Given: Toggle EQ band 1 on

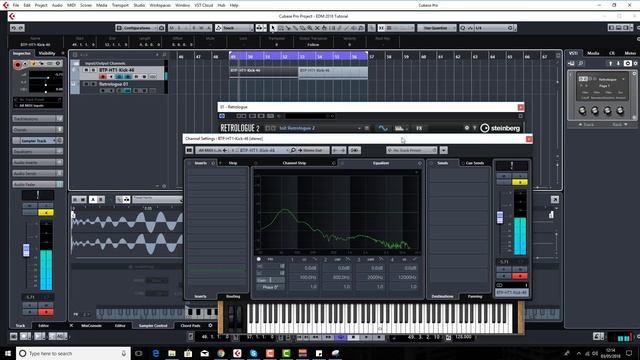Looking at the screenshot, I should tap(292, 260).
